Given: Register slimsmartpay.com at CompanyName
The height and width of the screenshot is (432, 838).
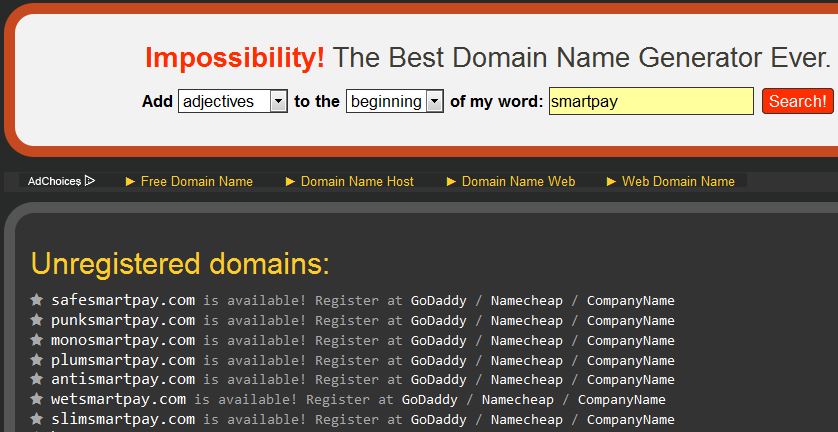Looking at the screenshot, I should [631, 420].
